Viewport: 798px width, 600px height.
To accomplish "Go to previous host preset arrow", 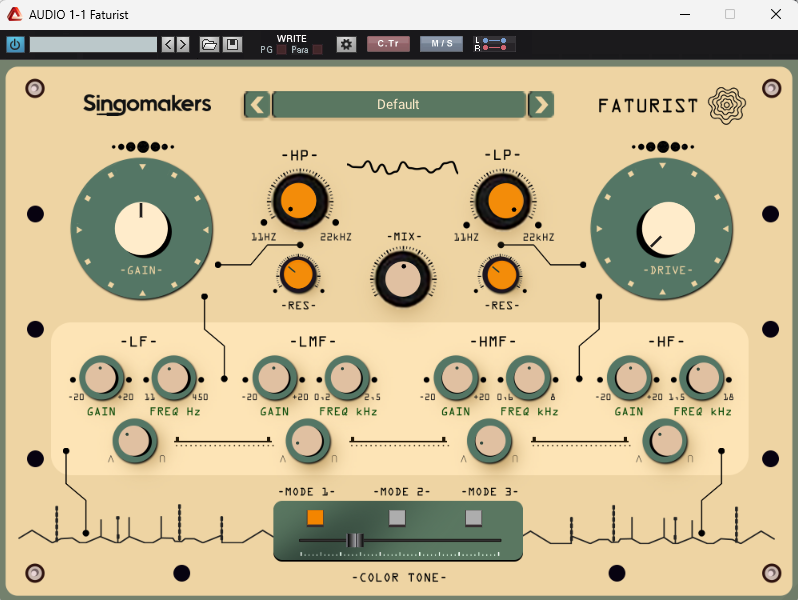I will 168,45.
